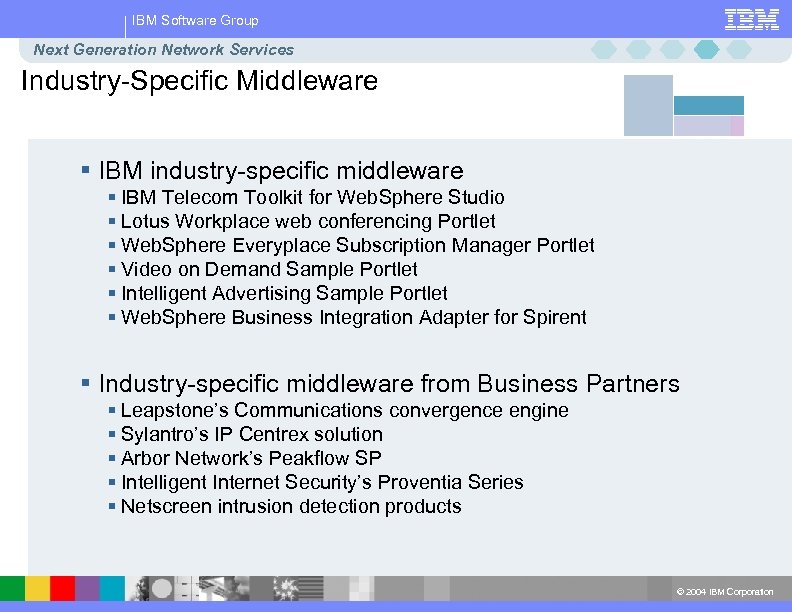
Task: Select 'Netscreen intrusion detection products' line
Action: 291,506
